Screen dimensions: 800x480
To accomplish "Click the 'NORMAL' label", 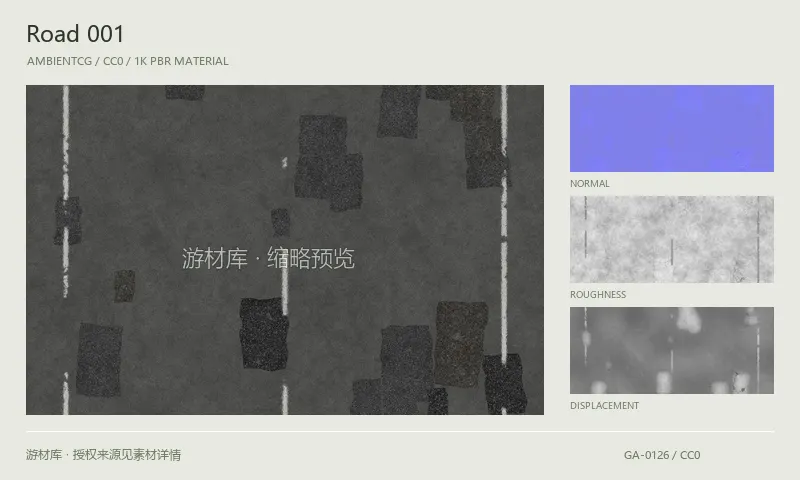I will (590, 184).
